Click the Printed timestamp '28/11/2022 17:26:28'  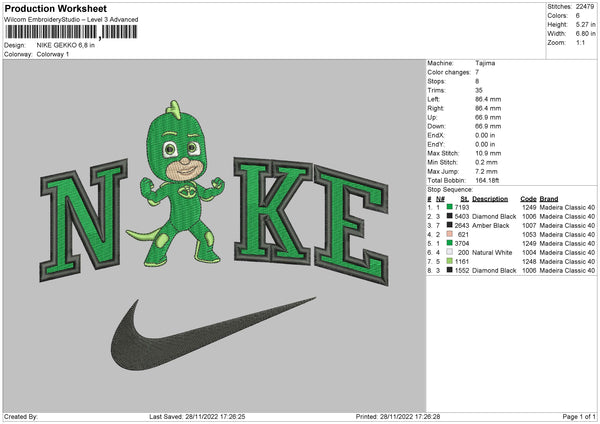point(410,416)
